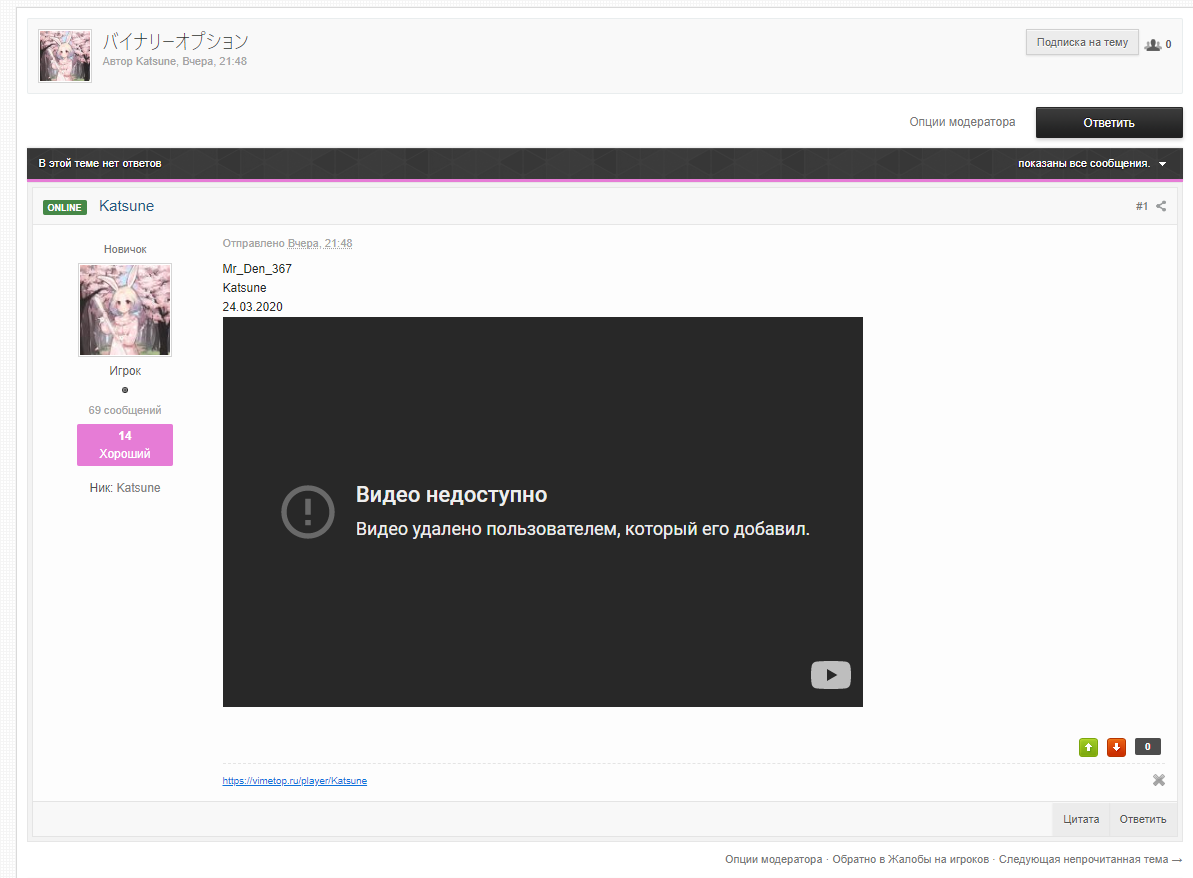Open Опции модератора at top
Screen dimensions: 1193x878
tap(962, 122)
